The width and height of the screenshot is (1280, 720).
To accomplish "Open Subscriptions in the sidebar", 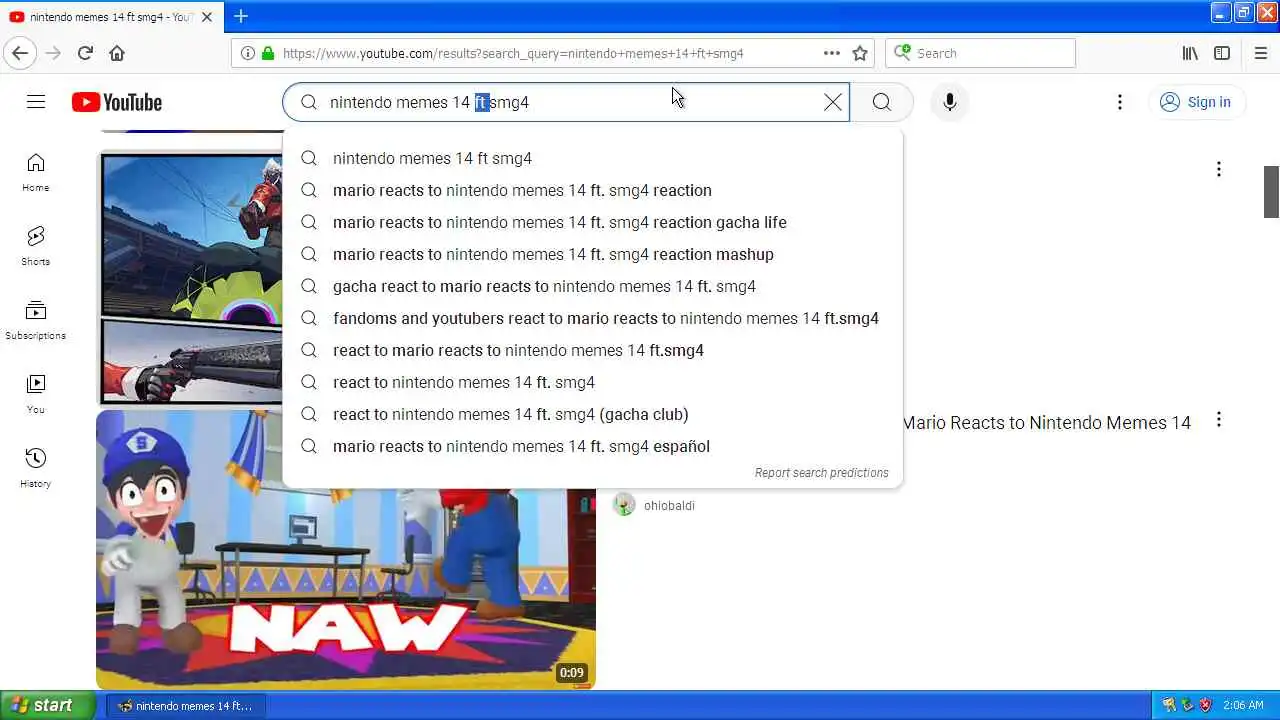I will tap(36, 321).
